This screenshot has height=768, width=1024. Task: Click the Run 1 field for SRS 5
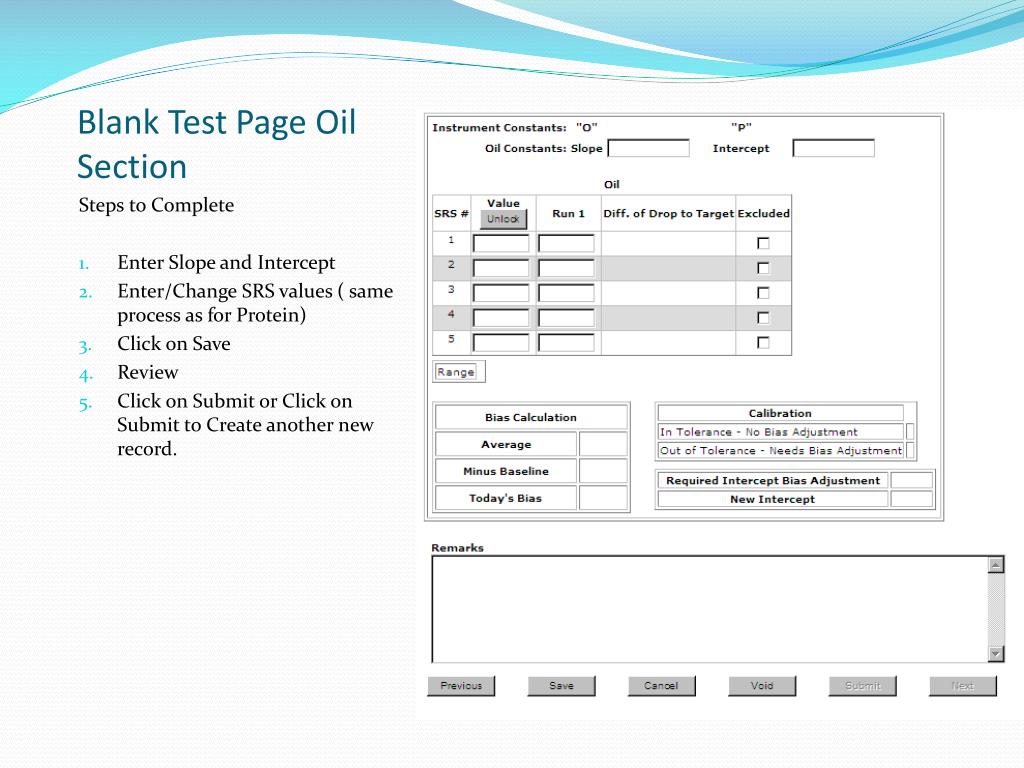566,343
